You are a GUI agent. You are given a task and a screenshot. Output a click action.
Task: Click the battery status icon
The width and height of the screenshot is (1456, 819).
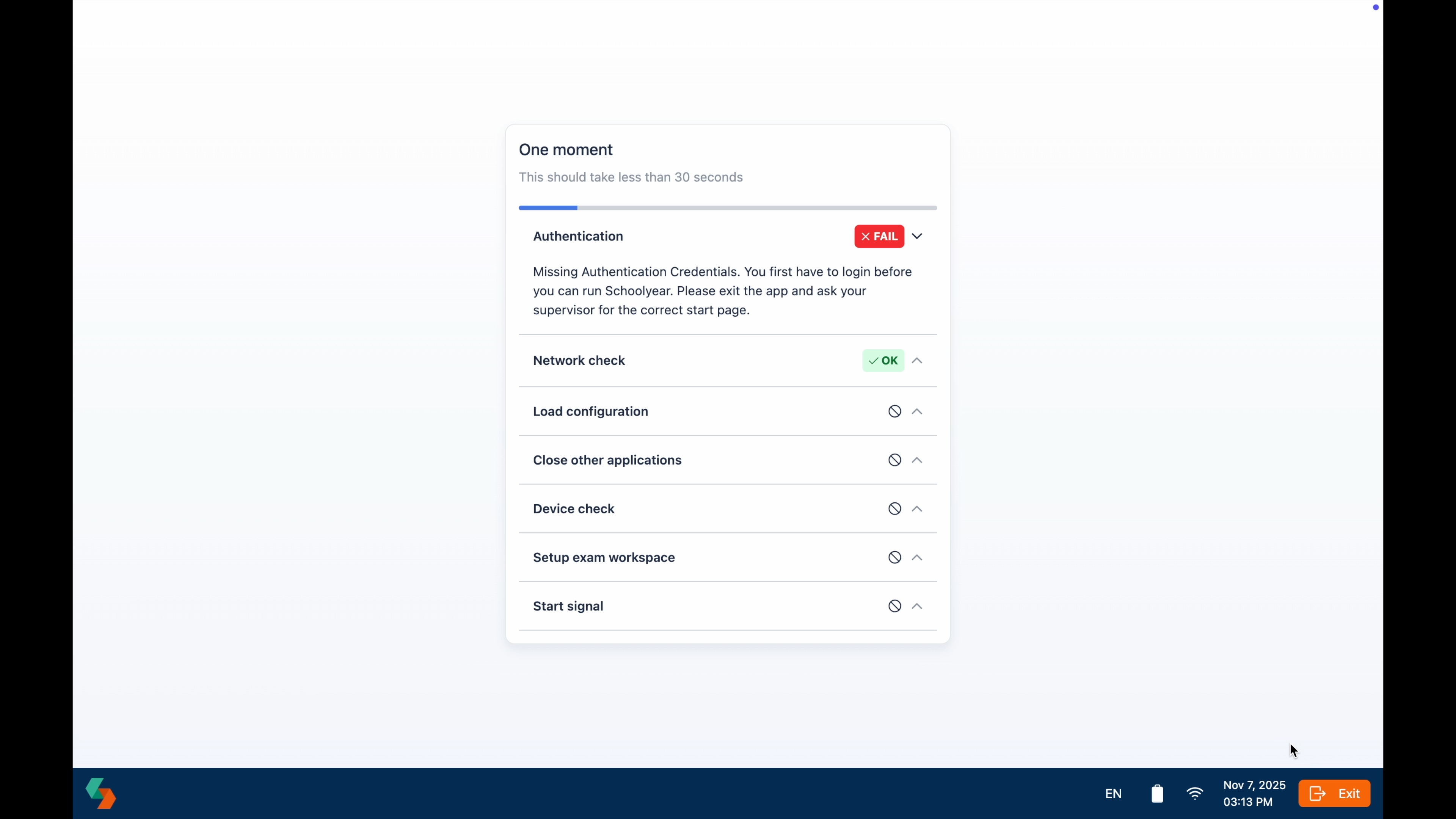click(x=1157, y=794)
